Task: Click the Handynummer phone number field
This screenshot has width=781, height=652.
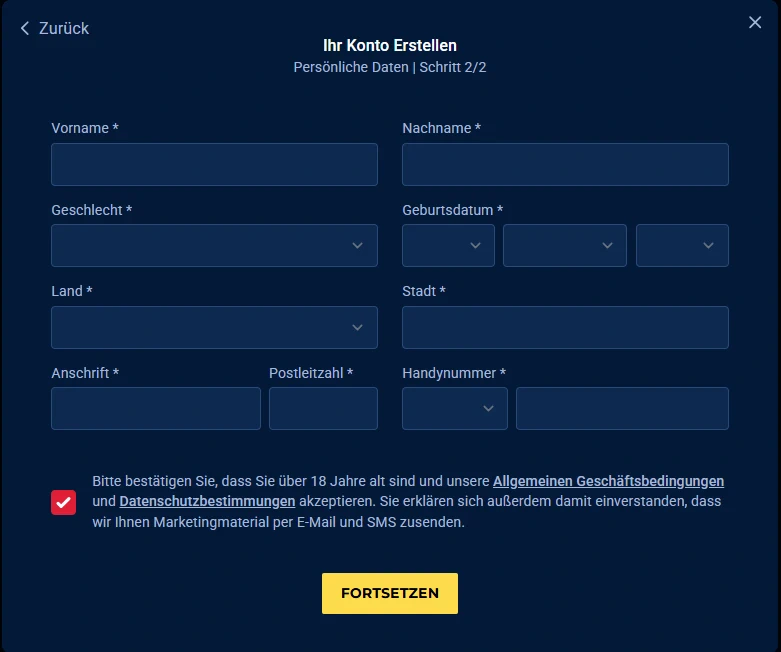Action: click(x=622, y=408)
